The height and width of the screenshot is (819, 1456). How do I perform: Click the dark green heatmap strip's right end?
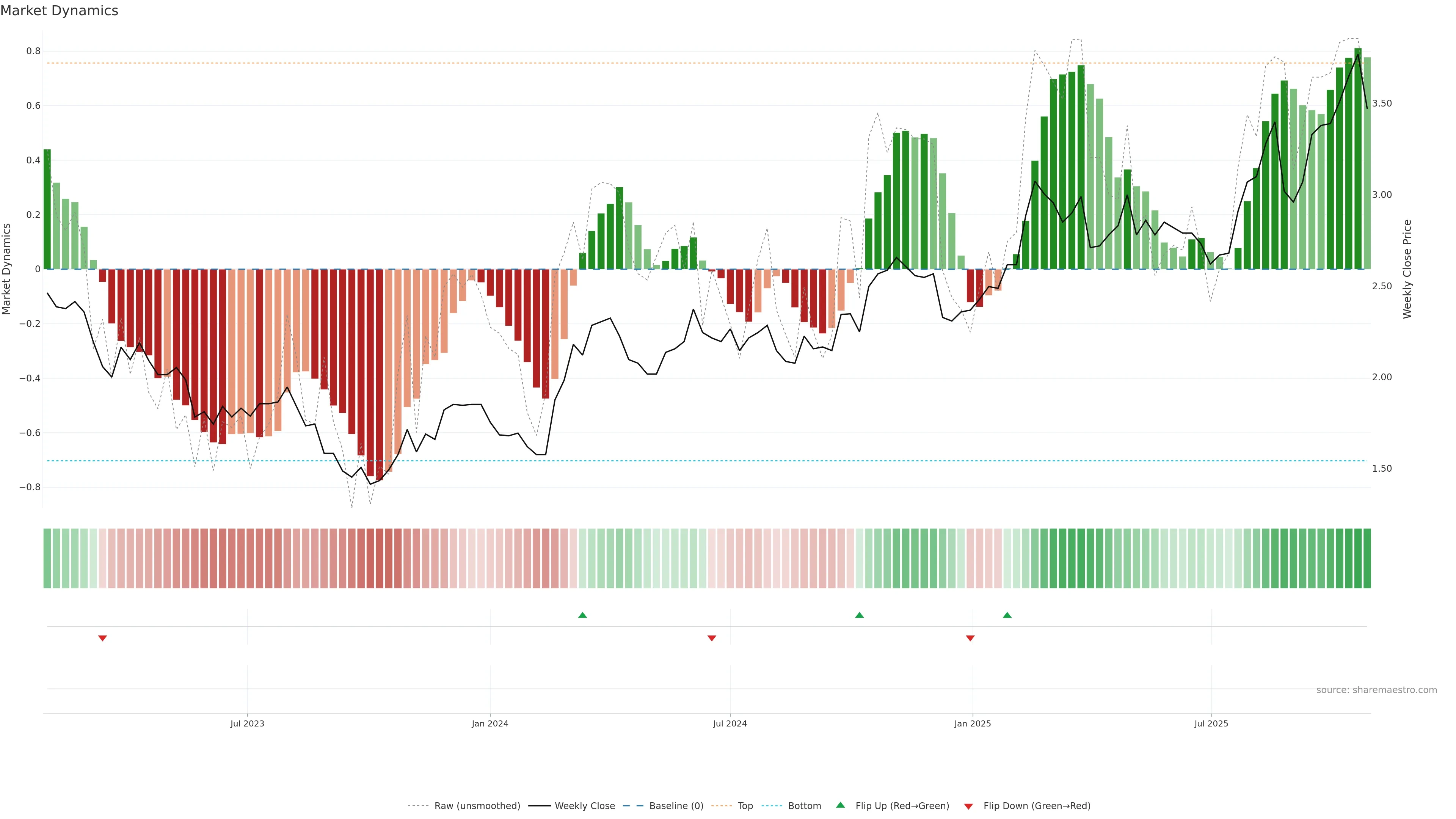[1367, 559]
